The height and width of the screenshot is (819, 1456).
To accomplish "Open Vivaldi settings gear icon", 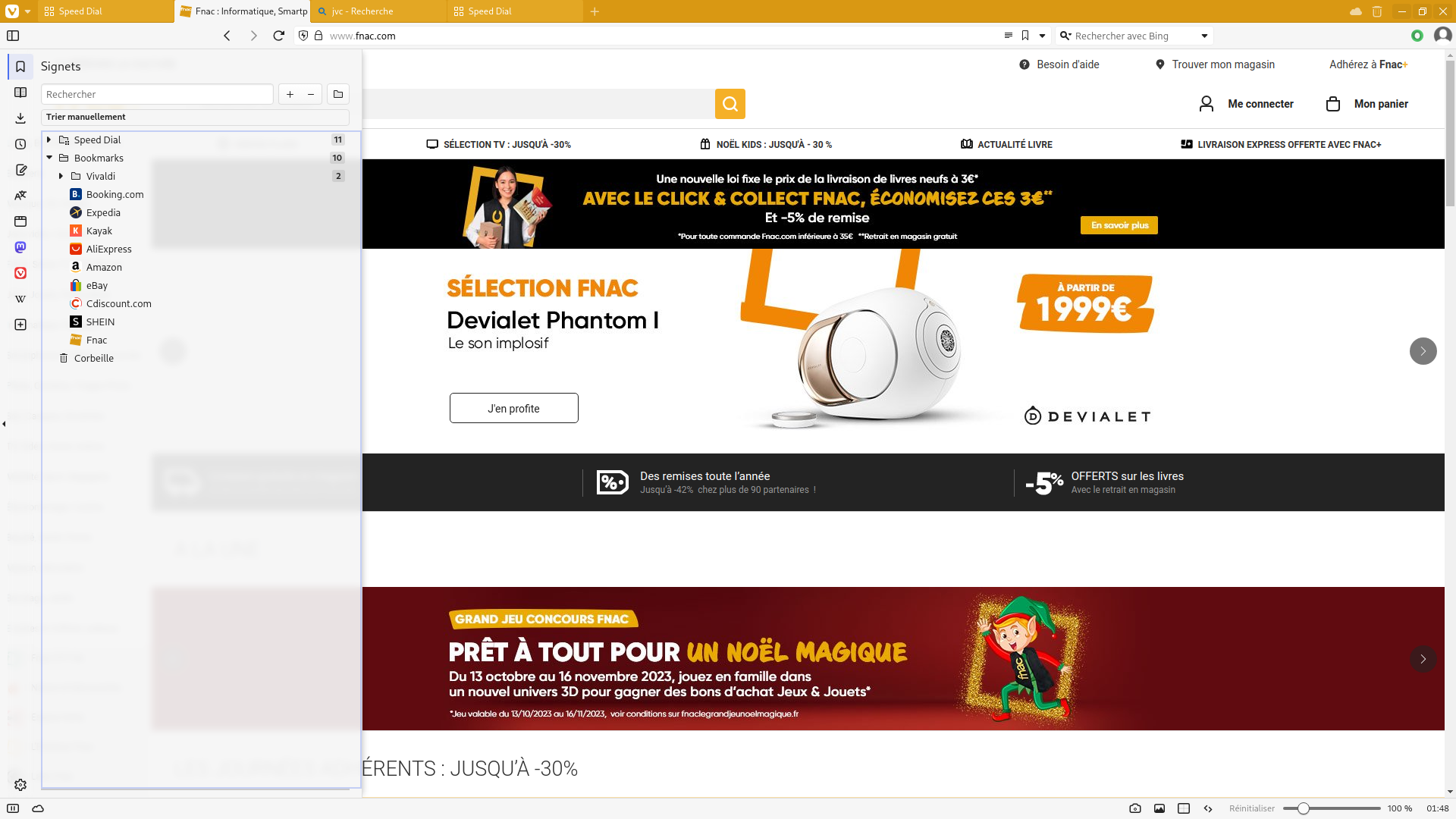I will point(20,785).
